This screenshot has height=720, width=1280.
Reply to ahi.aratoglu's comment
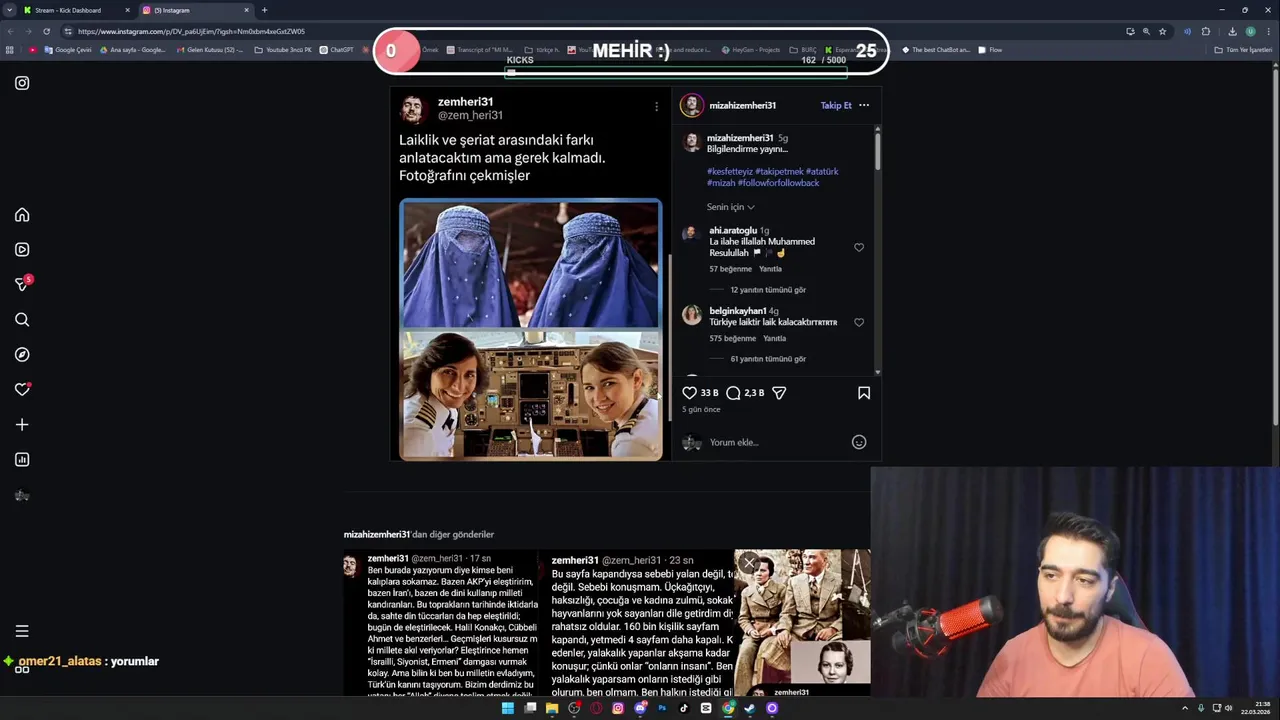(770, 269)
